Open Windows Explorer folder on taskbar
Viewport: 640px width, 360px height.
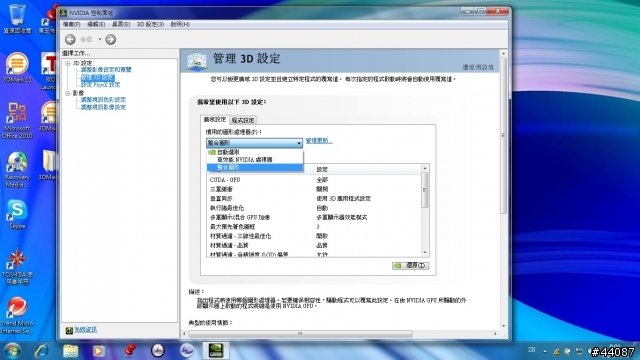(70, 351)
